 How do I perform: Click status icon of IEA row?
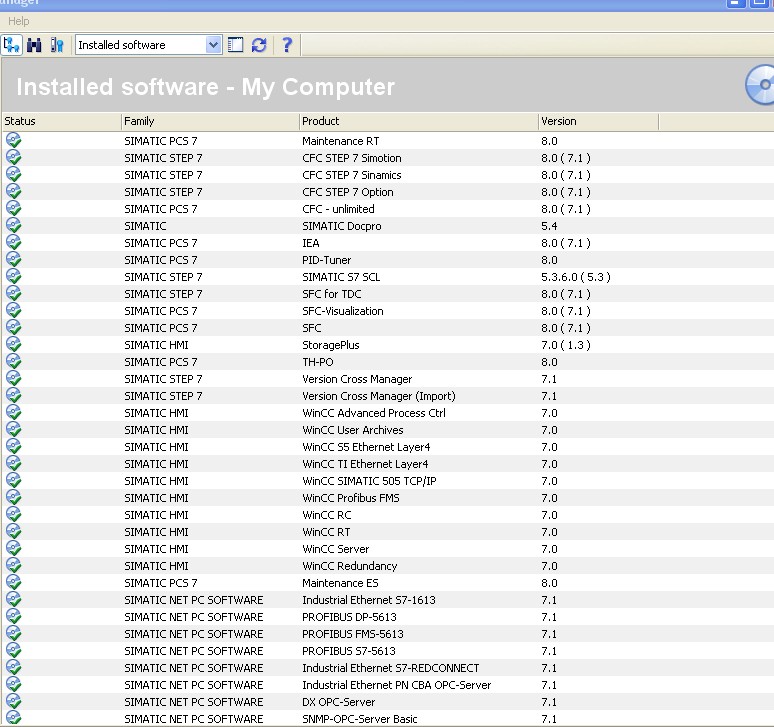[13, 243]
